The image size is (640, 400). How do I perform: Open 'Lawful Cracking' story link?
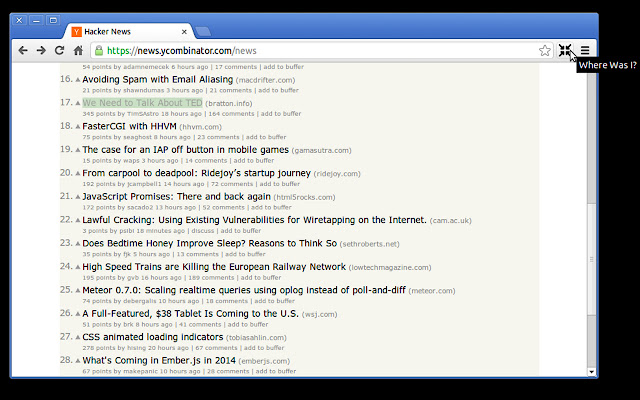point(254,220)
